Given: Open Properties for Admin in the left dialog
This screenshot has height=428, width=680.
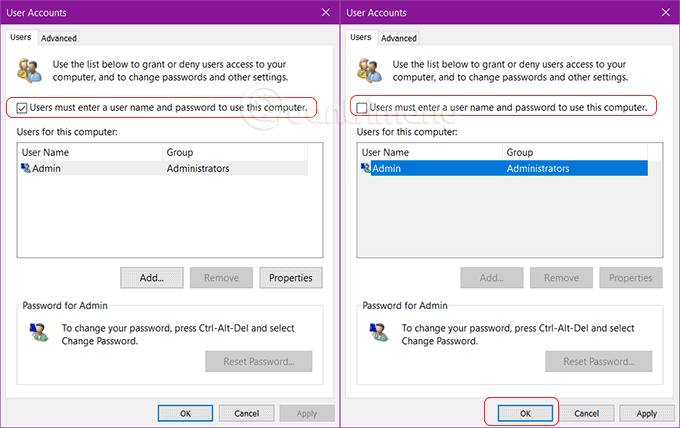Looking at the screenshot, I should pos(291,278).
